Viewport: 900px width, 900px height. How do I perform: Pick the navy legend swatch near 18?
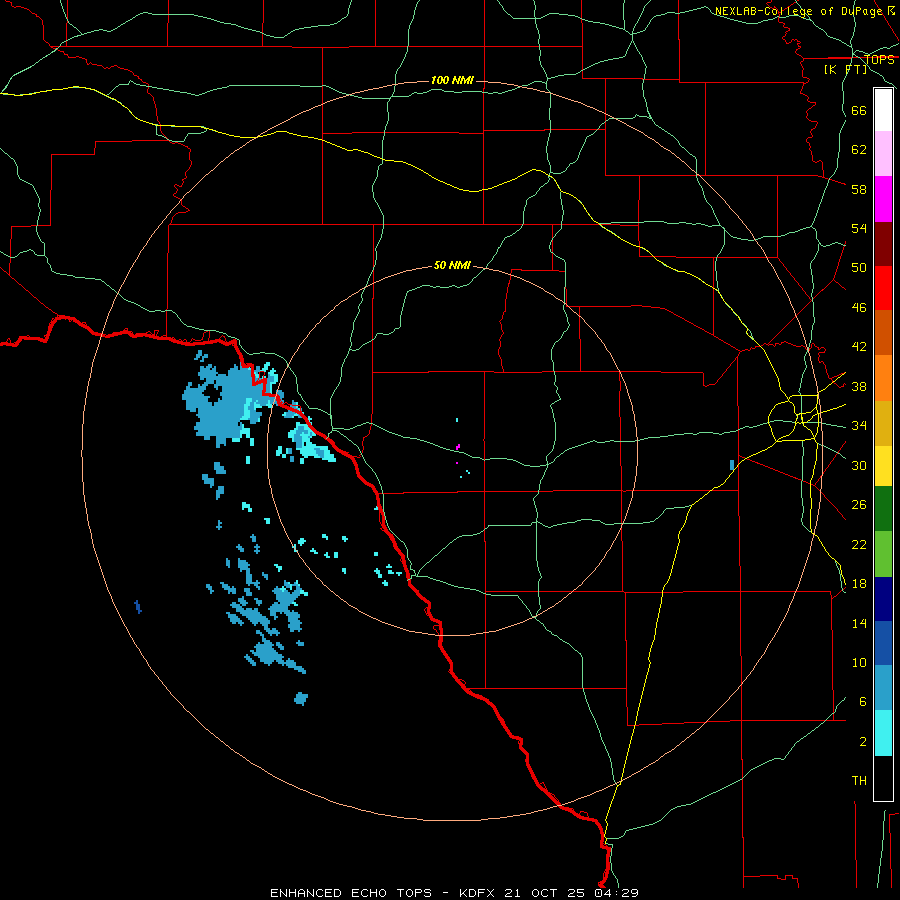(x=883, y=599)
